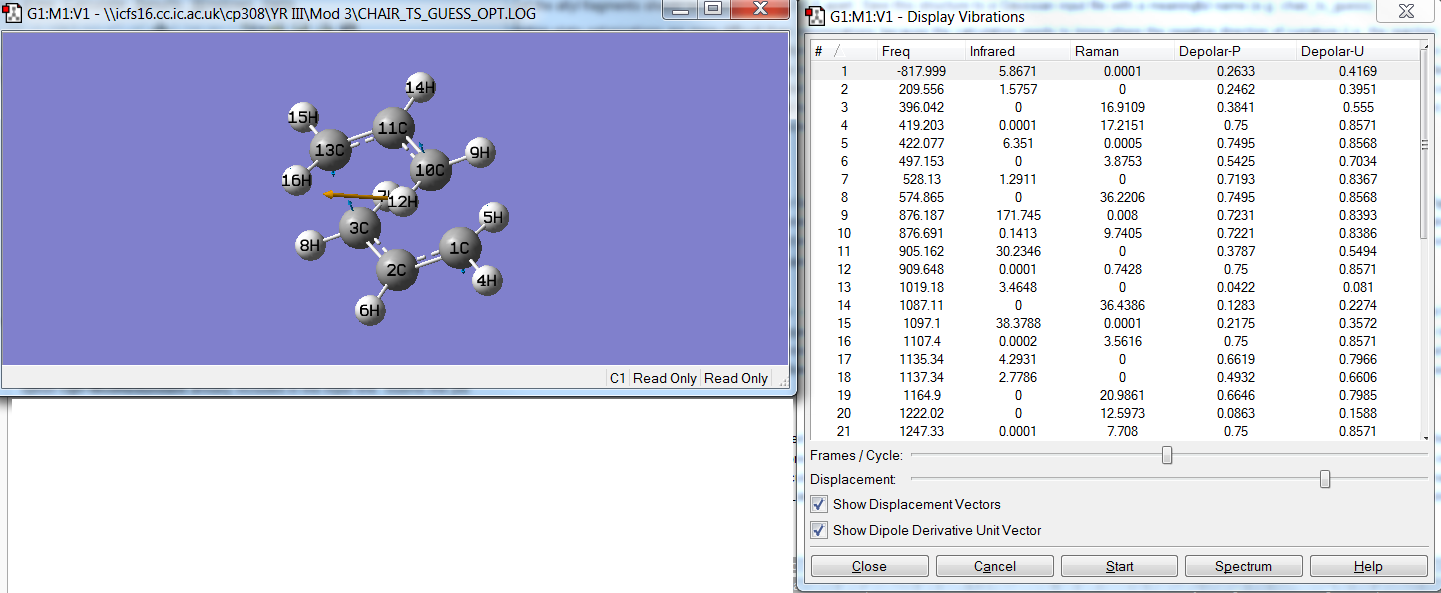Click Infrared value 171.745
1441x593 pixels.
click(x=1019, y=215)
